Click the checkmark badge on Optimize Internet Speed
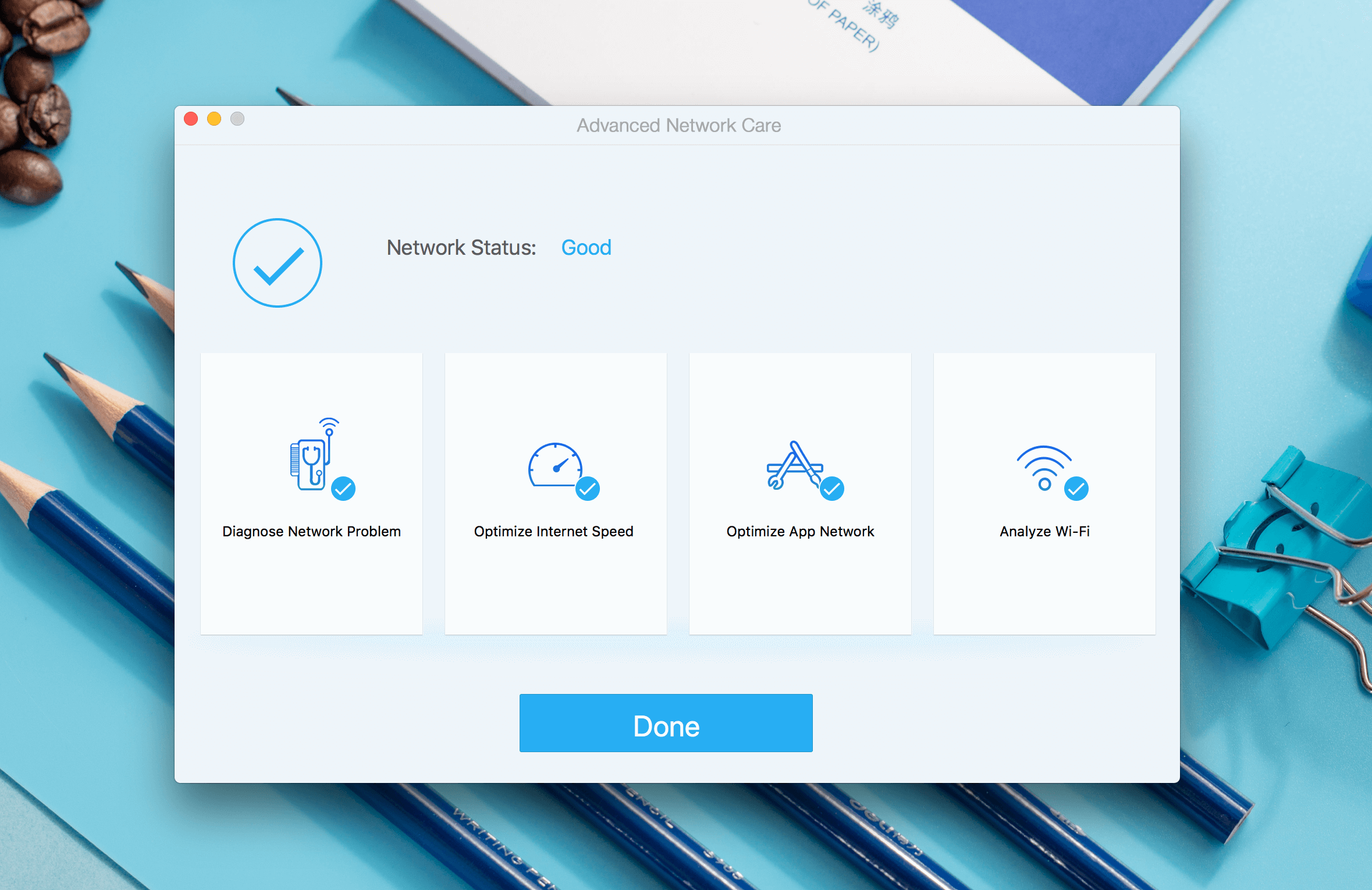The height and width of the screenshot is (890, 1372). point(588,489)
